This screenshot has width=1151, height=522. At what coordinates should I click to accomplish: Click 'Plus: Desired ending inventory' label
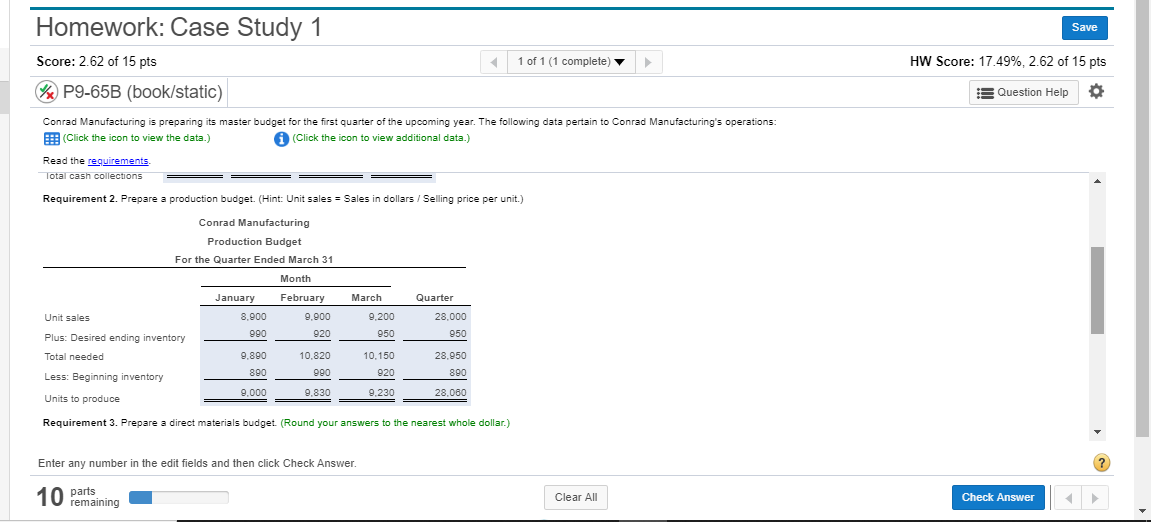tap(115, 338)
